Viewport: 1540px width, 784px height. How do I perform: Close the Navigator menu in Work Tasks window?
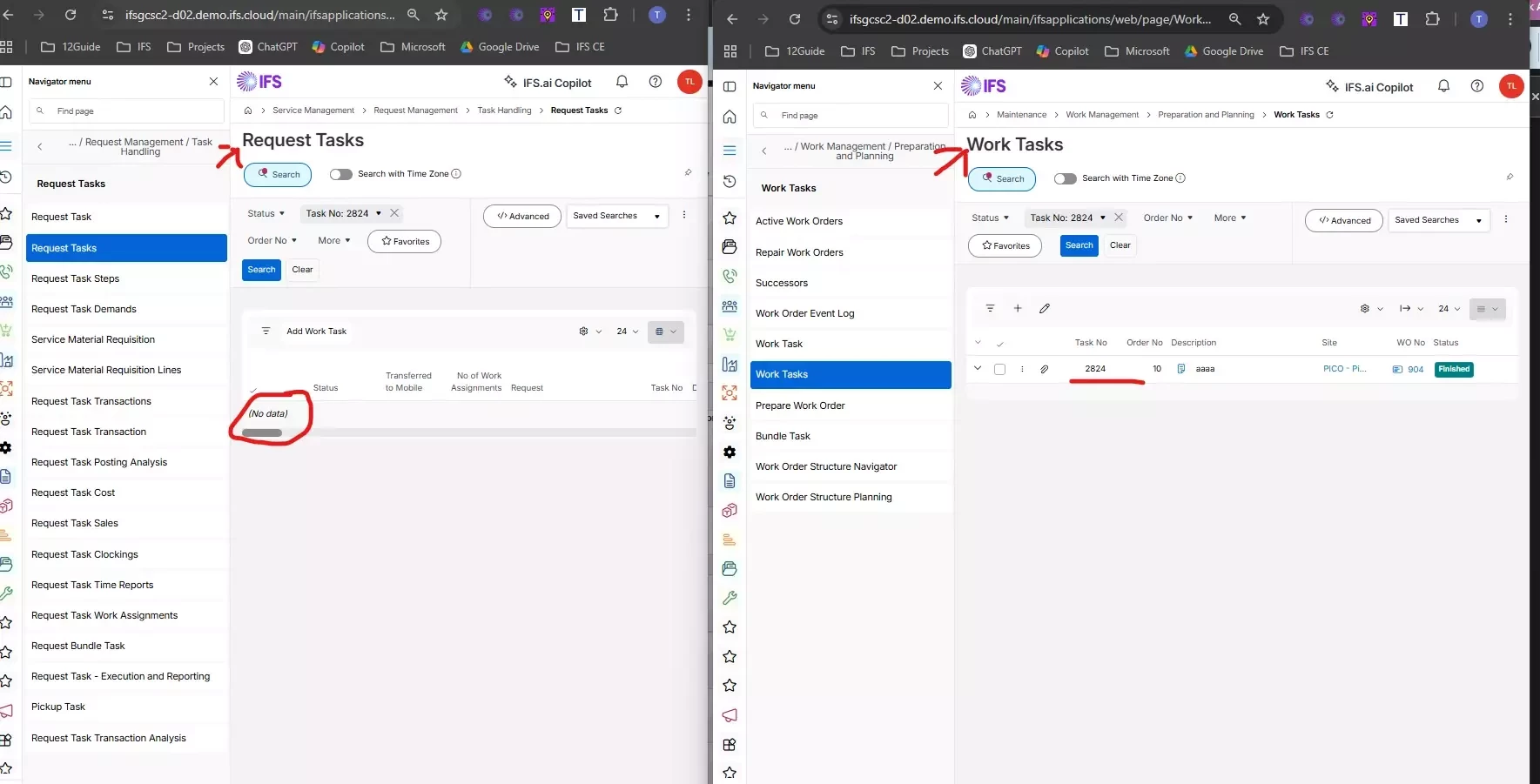pos(938,86)
